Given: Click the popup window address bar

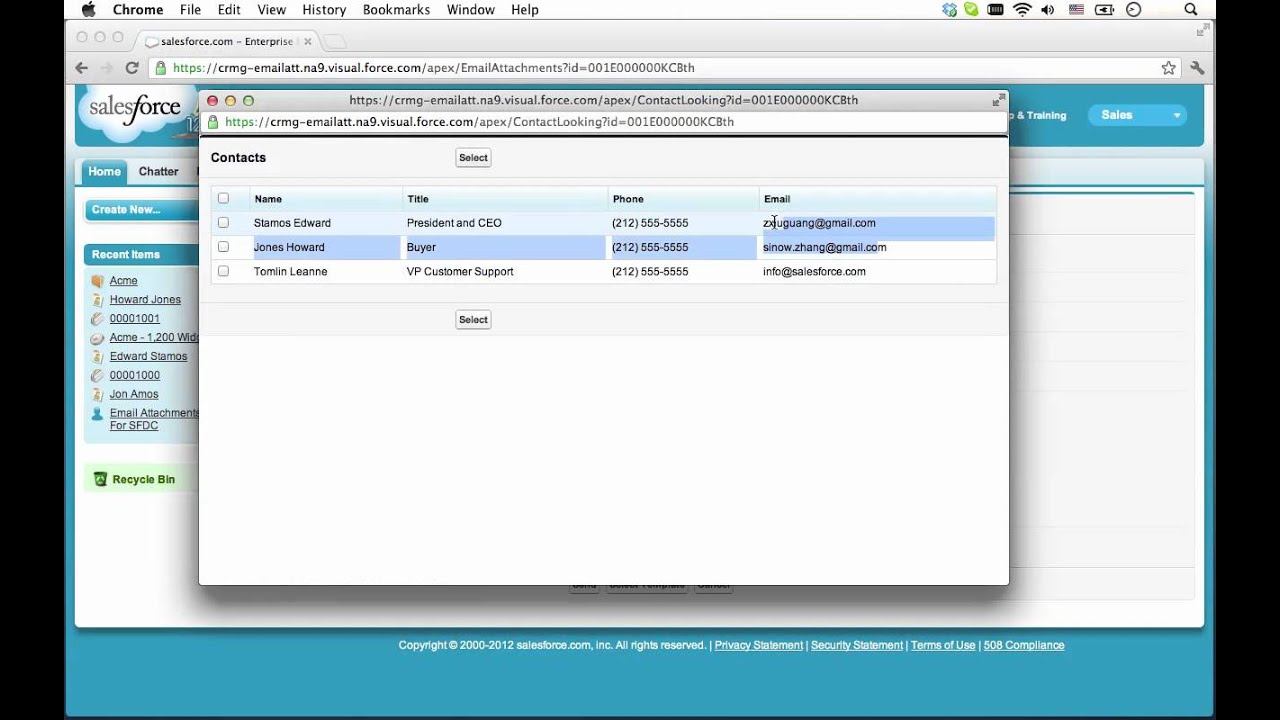Looking at the screenshot, I should tap(603, 122).
